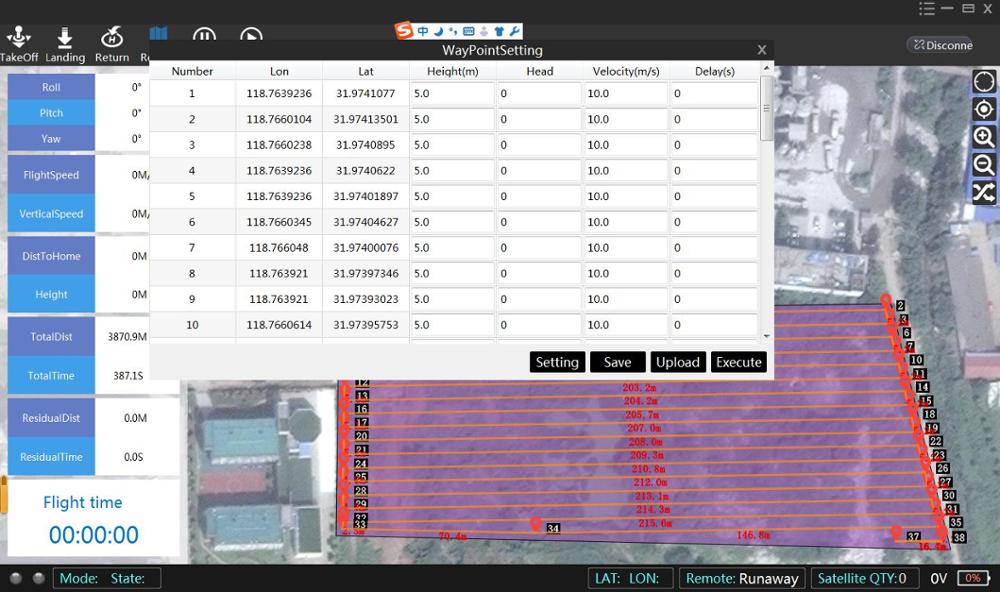The image size is (1000, 592).
Task: Click the IME user avatar icon
Action: click(484, 31)
